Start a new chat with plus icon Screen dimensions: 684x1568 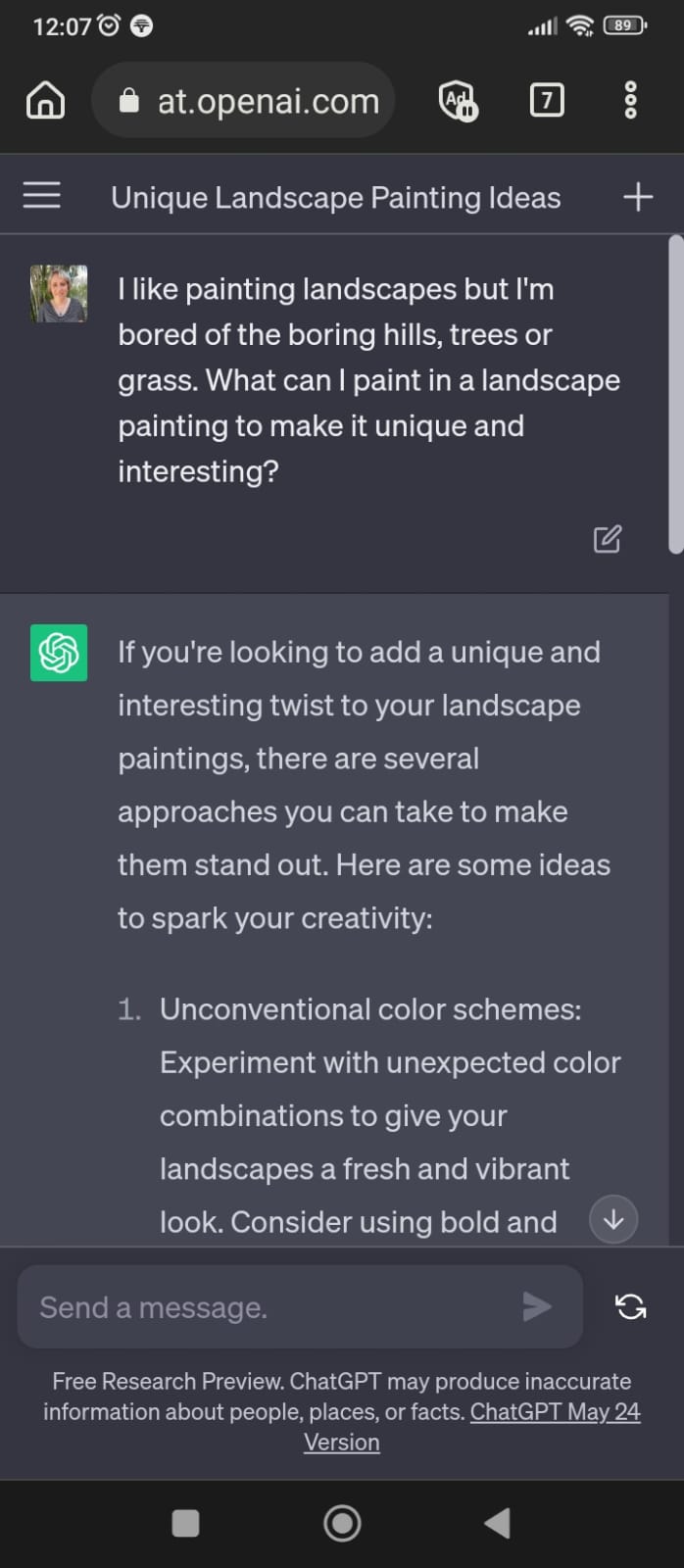pos(638,197)
